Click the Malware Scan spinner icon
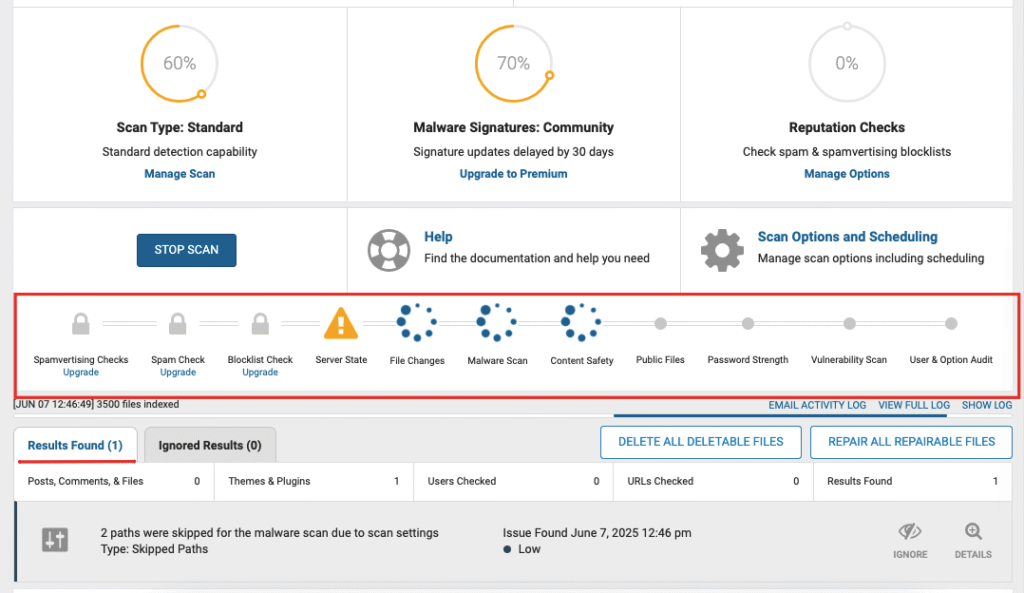 (x=496, y=323)
